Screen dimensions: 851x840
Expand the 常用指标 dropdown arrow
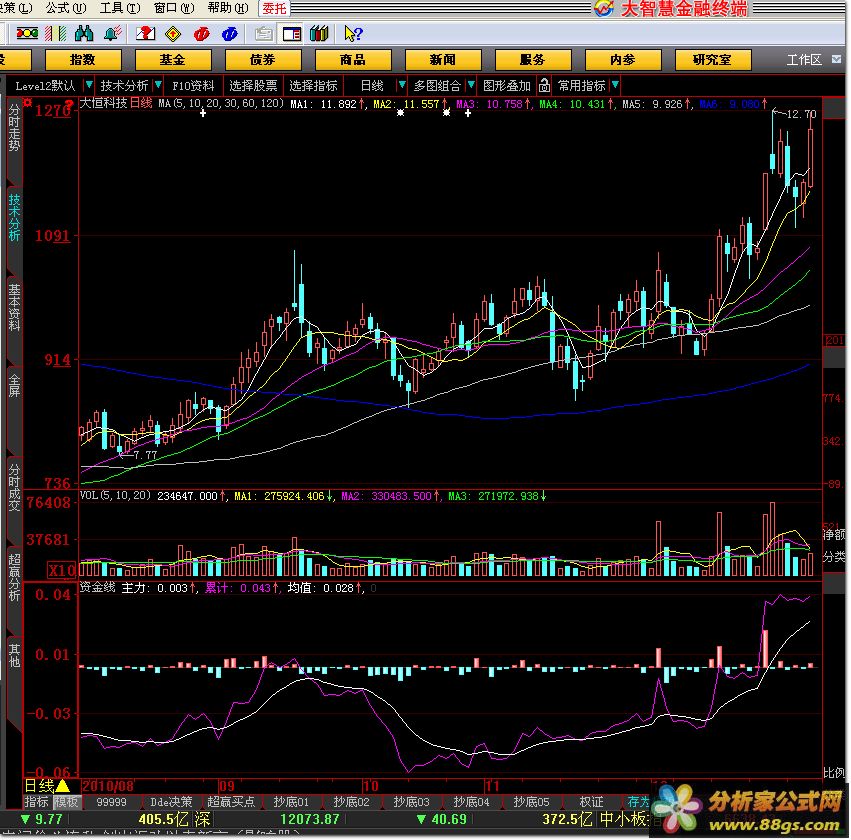[x=615, y=85]
